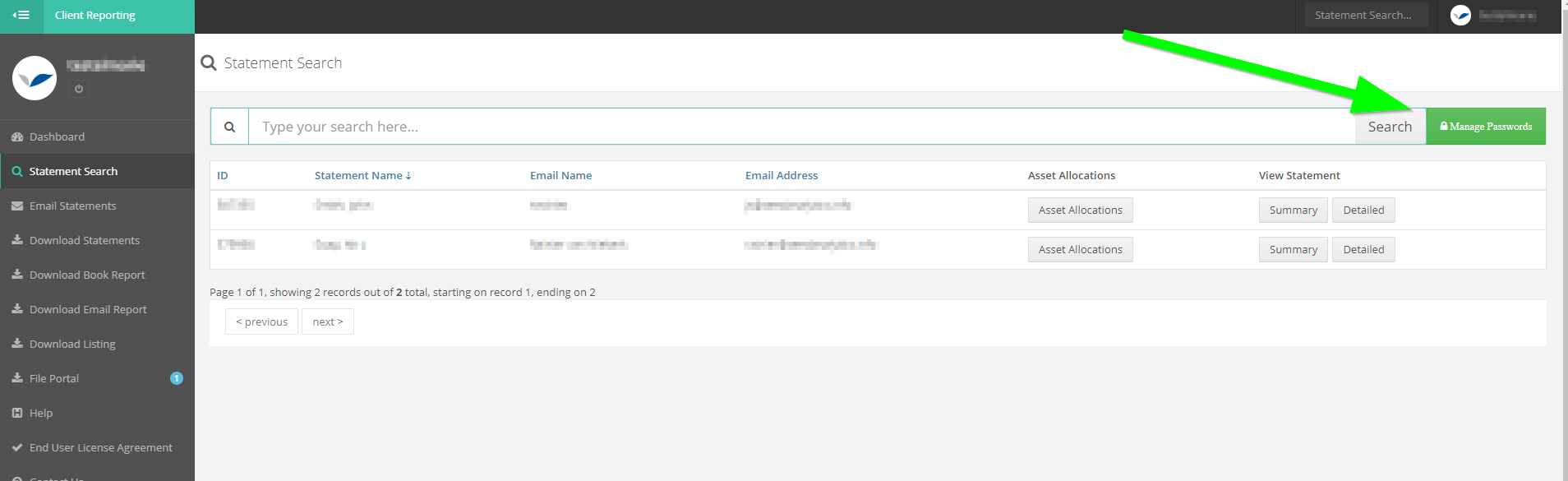Viewport: 1568px width, 481px height.
Task: Click the magnifier icon beside search box
Action: coord(230,127)
